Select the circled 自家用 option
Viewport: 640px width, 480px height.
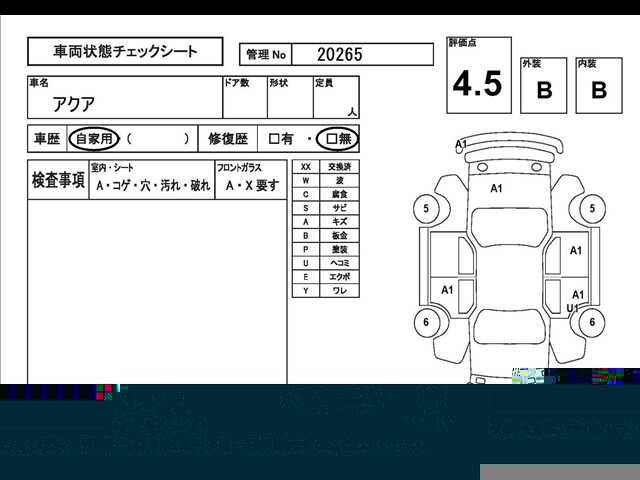coord(95,139)
